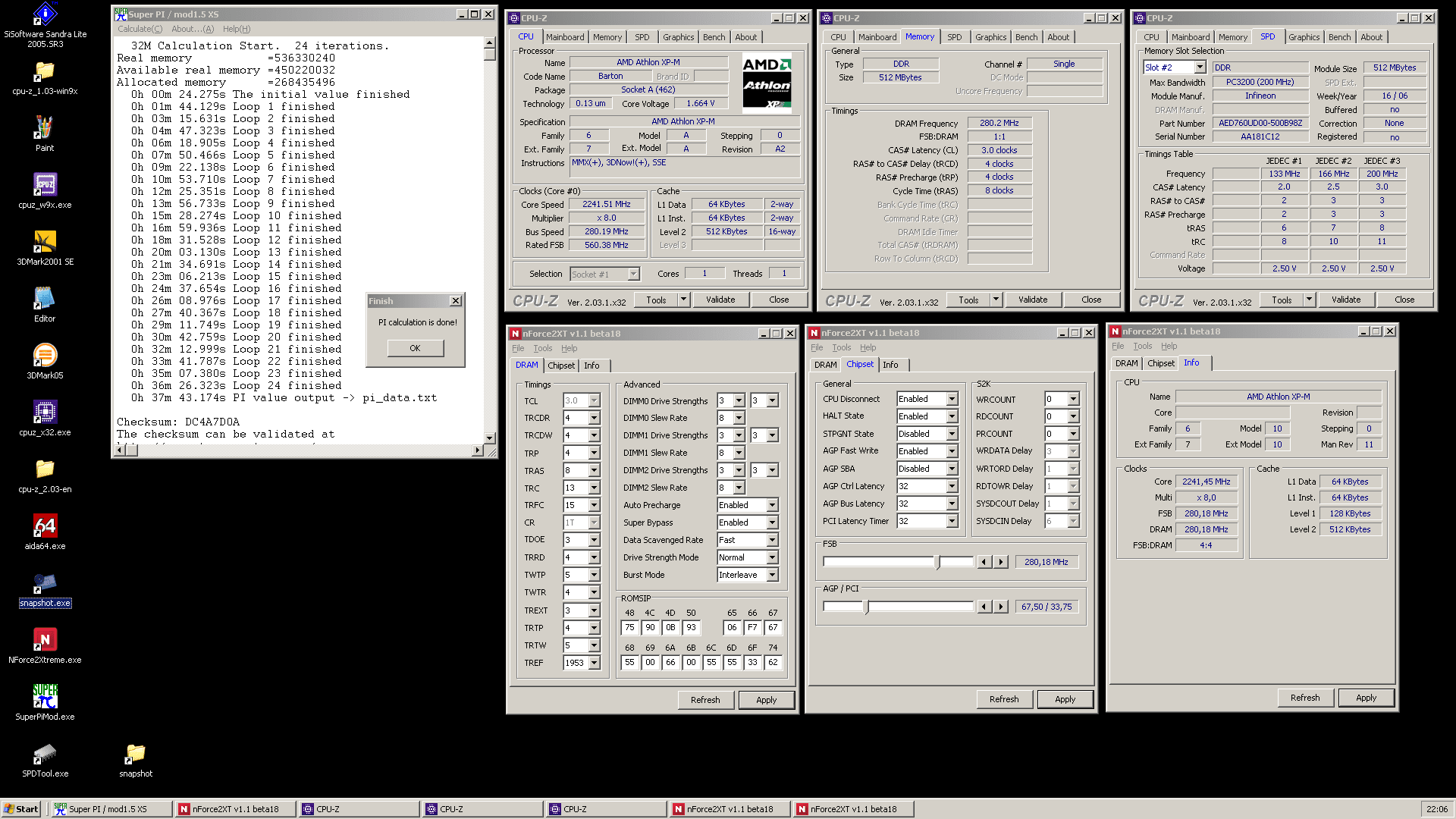This screenshot has height=819, width=1456.
Task: Launch SPDTool.exe desktop icon
Action: (45, 760)
